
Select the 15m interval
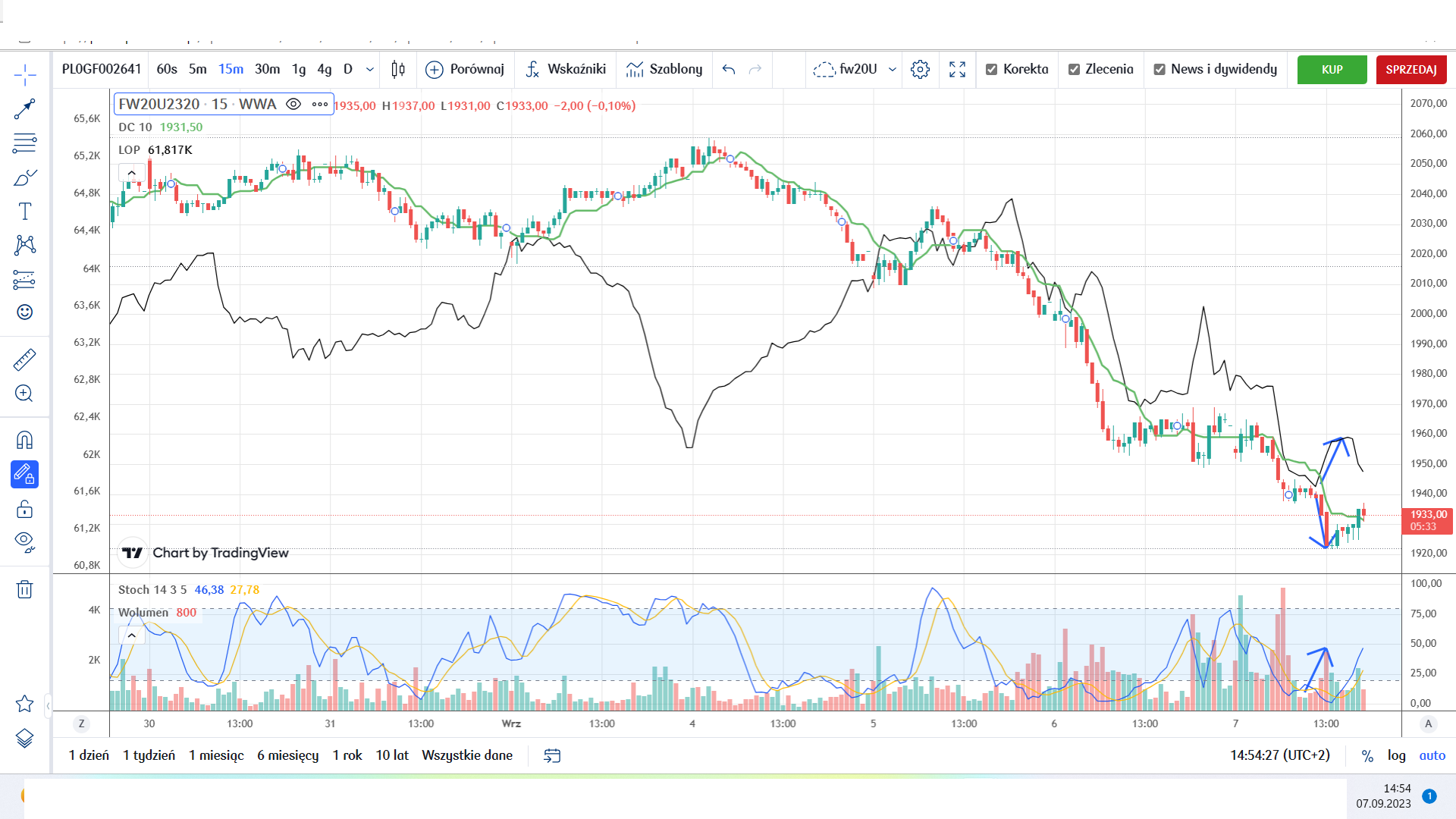pos(231,70)
